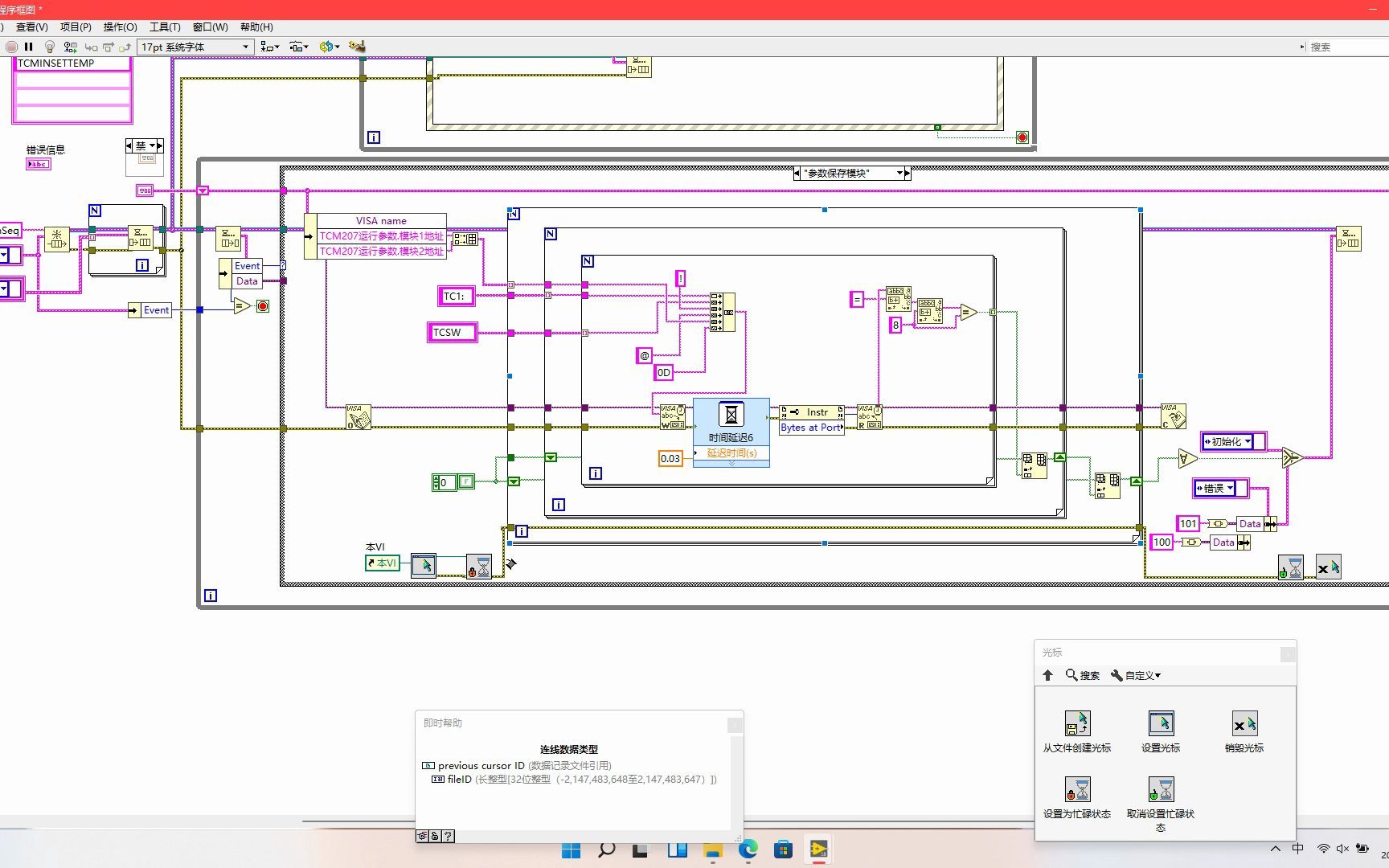Click 自定义 button in cursor palette
Viewport: 1389px width, 868px height.
point(1136,675)
